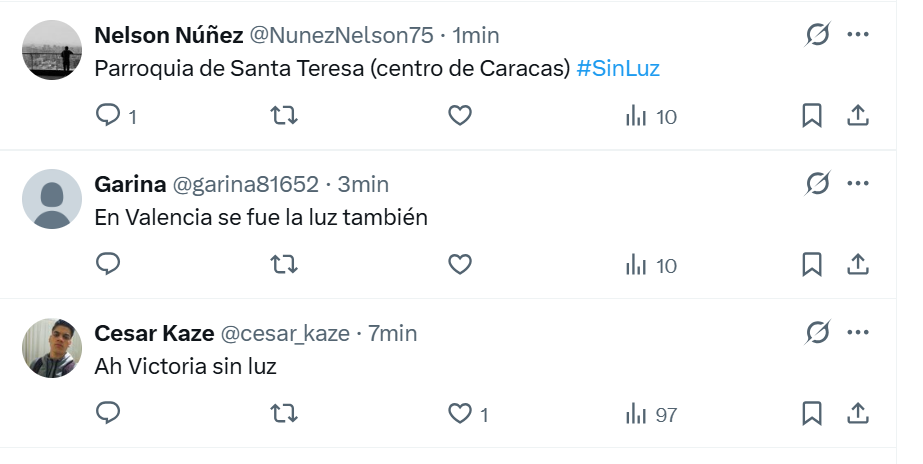Open Grok icon on Nelson Núñez's tweet
This screenshot has height=464, width=923.
pyautogui.click(x=818, y=35)
